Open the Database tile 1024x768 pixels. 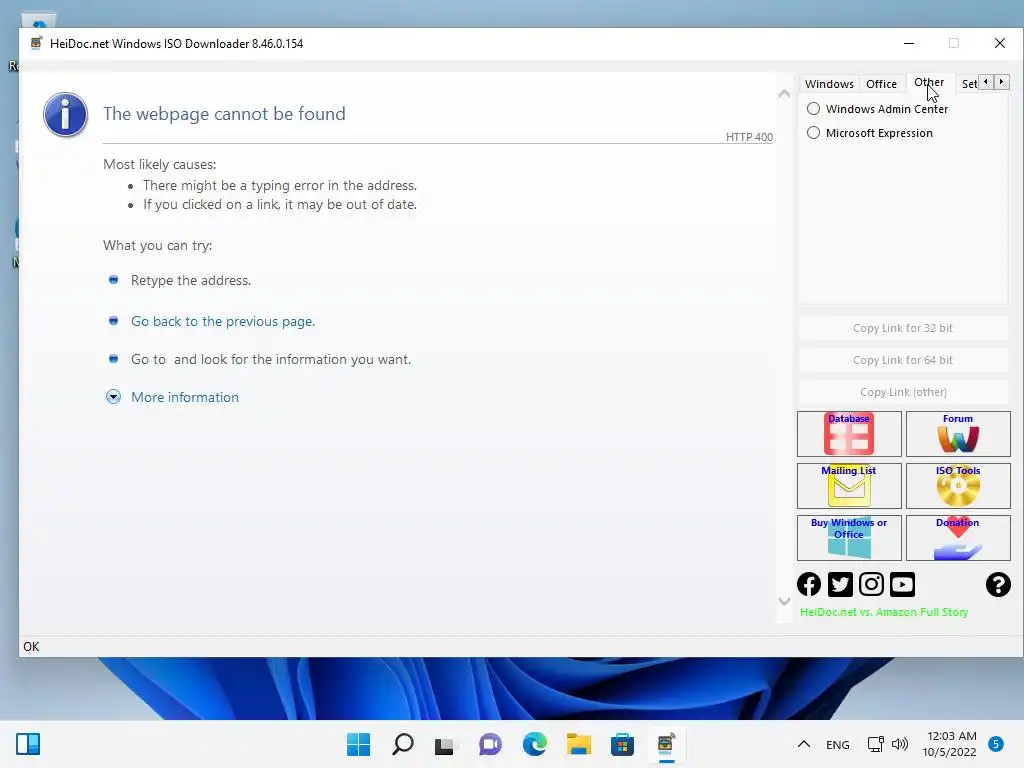pyautogui.click(x=849, y=434)
